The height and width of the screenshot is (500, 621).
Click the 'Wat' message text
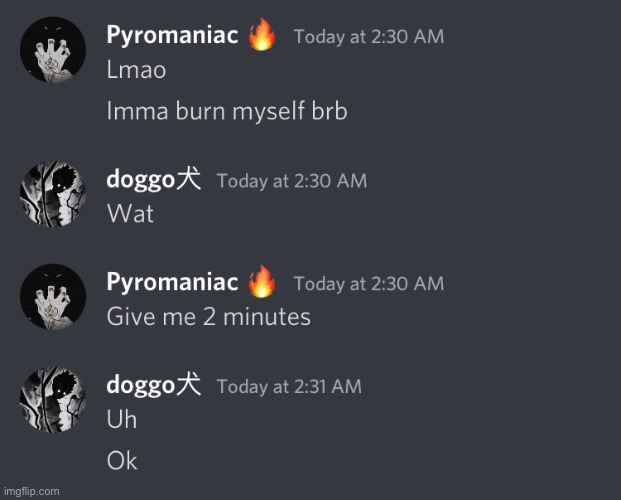tap(130, 214)
